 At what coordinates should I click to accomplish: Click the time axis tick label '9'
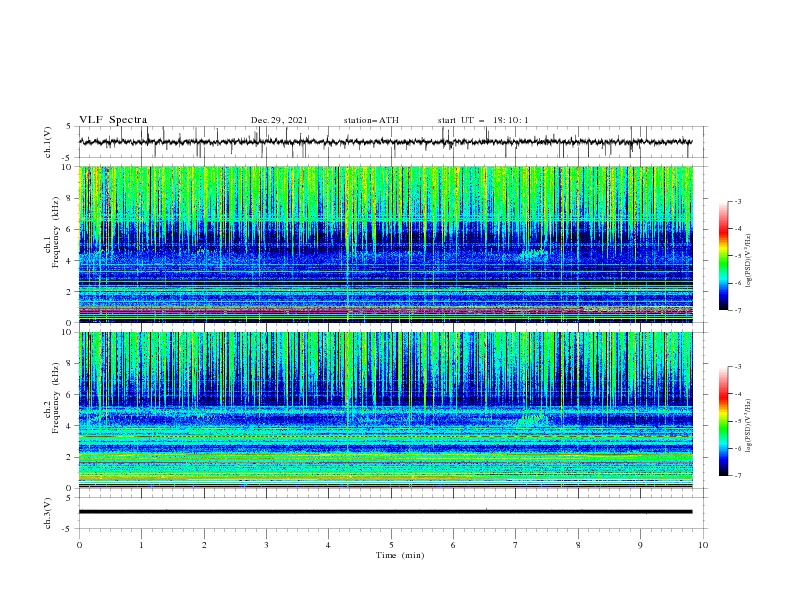pos(640,545)
